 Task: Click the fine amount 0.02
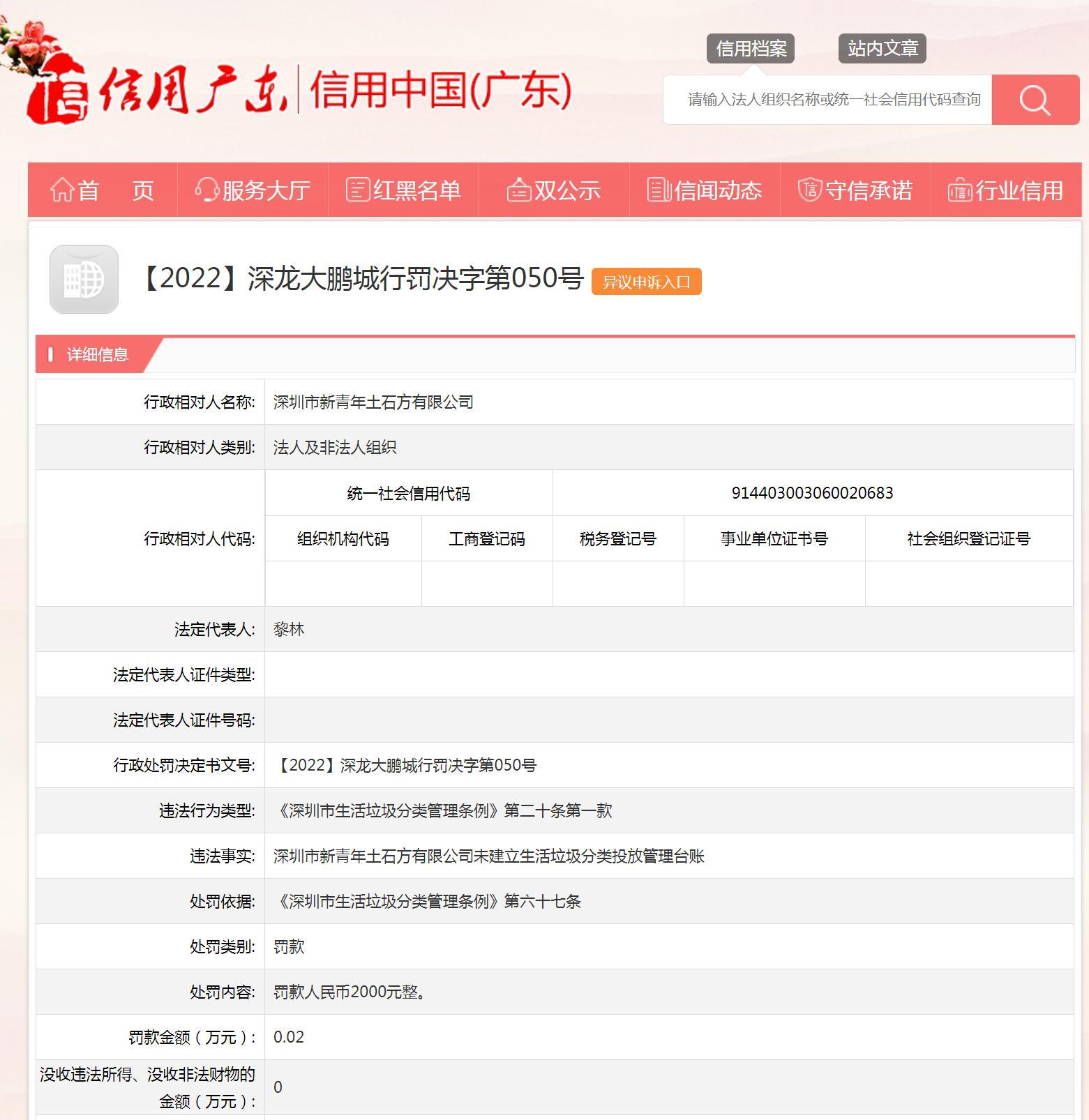point(289,1037)
